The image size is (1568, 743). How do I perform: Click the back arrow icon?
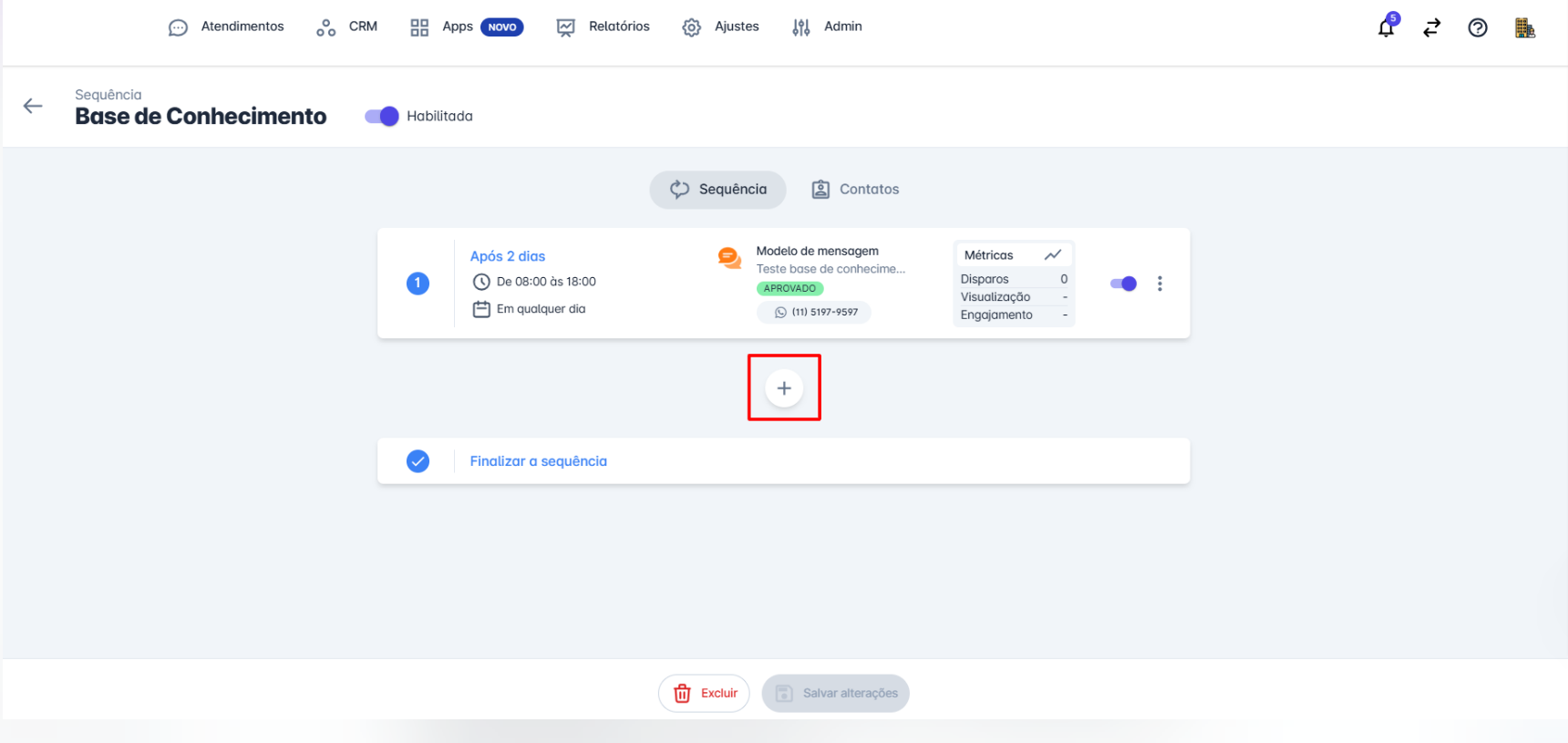[x=33, y=107]
